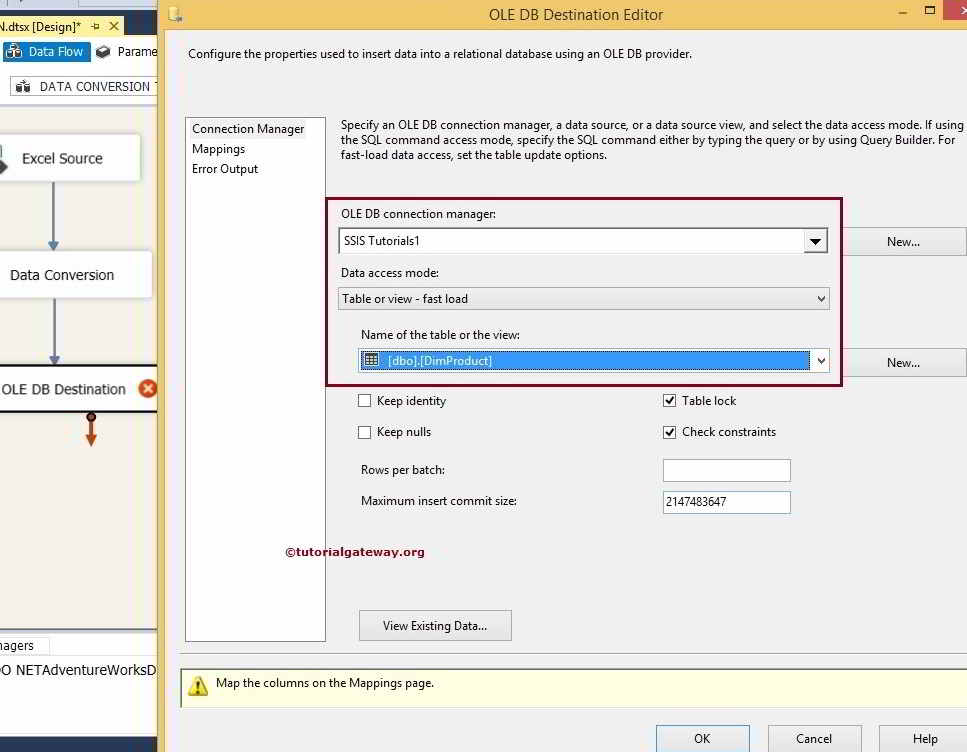The height and width of the screenshot is (752, 967).
Task: Open the OLE DB connection manager dropdown
Action: click(815, 241)
